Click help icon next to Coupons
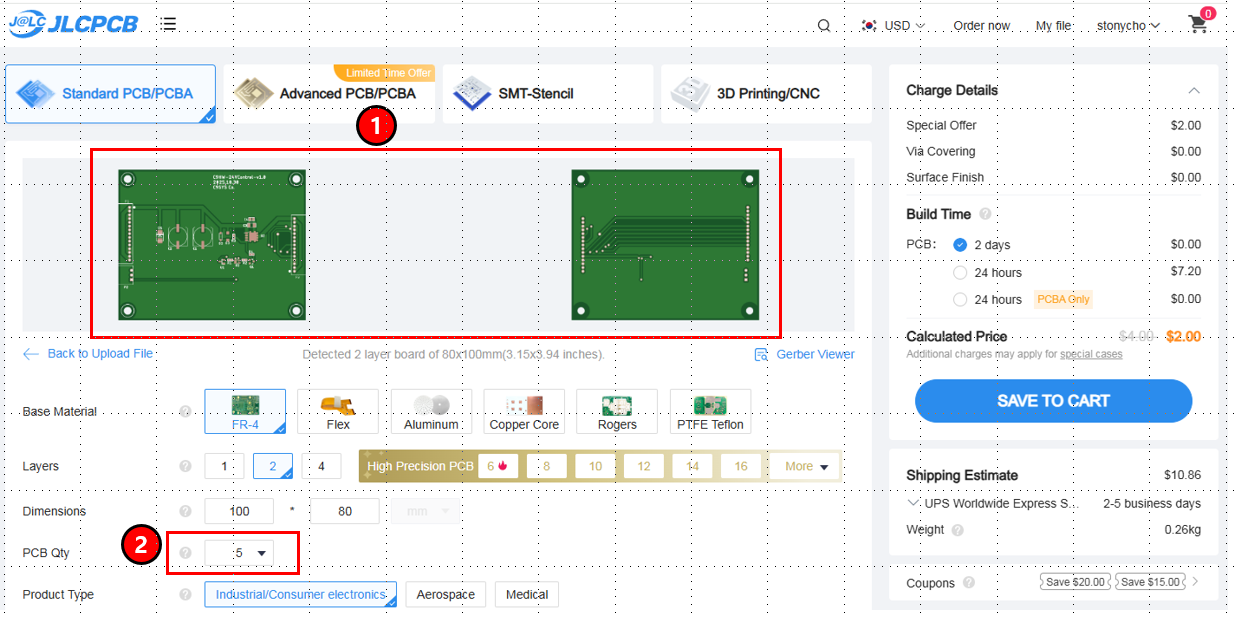 (969, 583)
